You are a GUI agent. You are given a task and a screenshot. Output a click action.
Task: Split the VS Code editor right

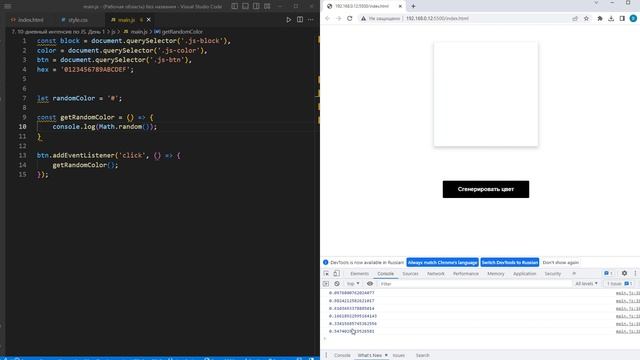(x=300, y=20)
